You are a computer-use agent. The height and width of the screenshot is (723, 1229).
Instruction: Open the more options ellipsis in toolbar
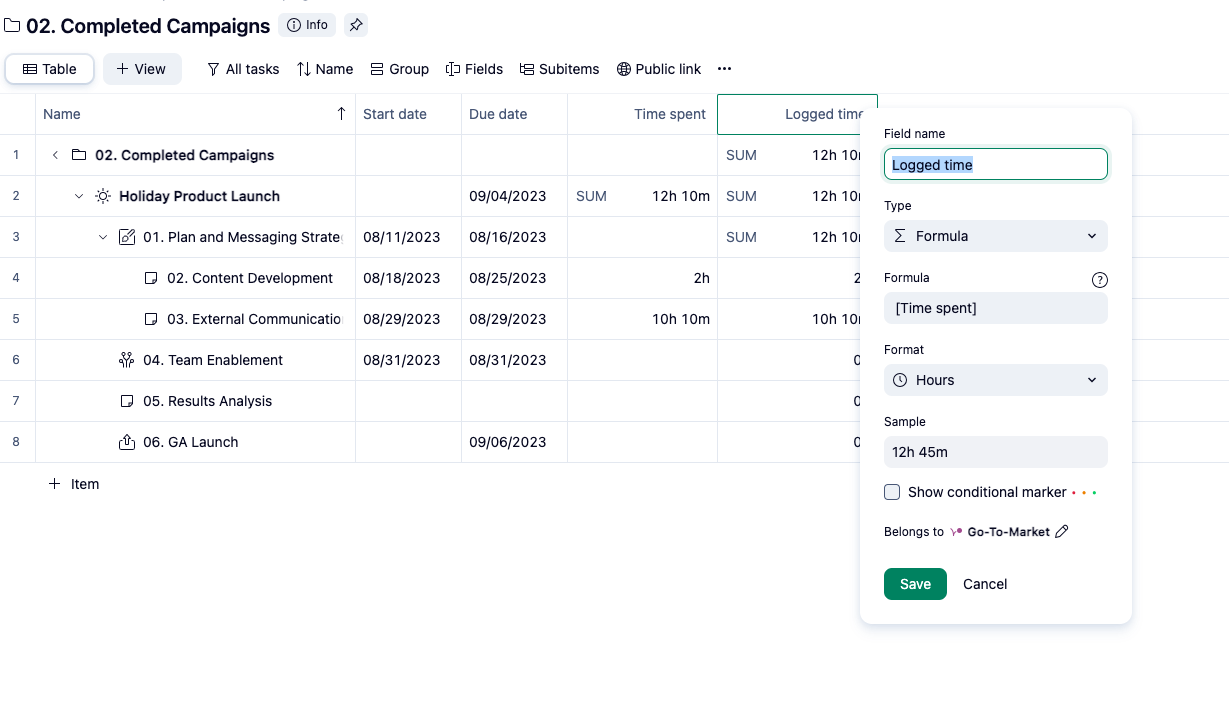pyautogui.click(x=724, y=69)
